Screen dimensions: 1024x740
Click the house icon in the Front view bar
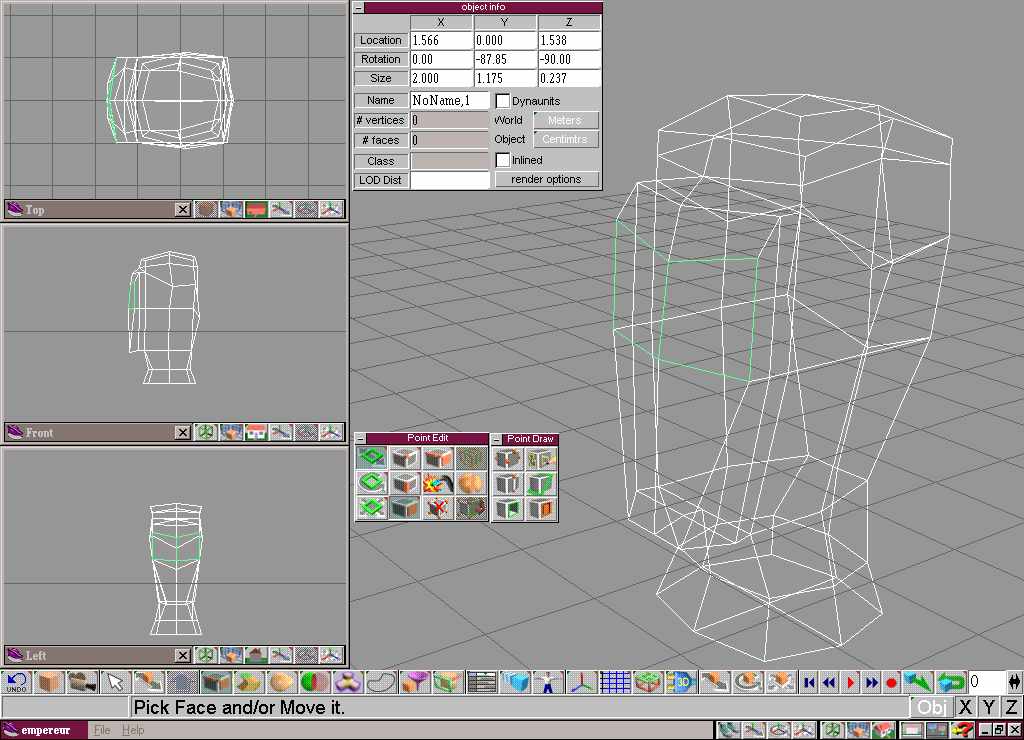[x=256, y=432]
